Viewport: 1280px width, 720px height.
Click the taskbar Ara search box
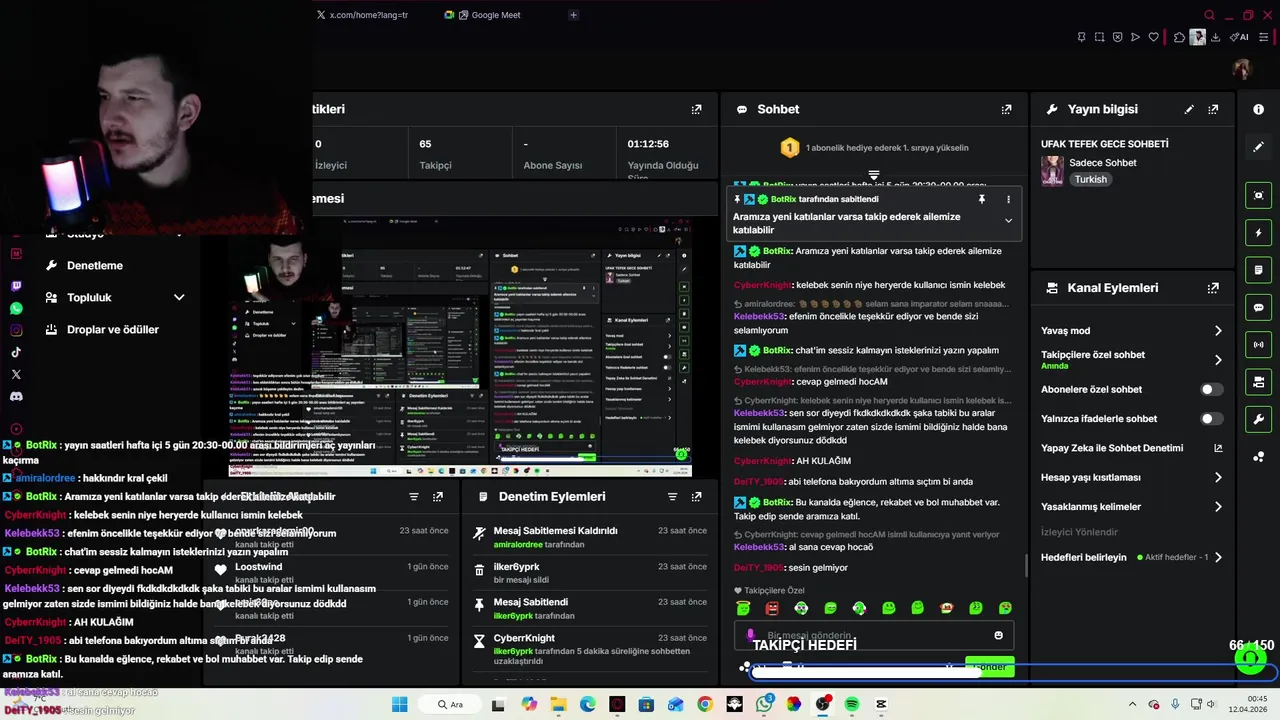(450, 704)
